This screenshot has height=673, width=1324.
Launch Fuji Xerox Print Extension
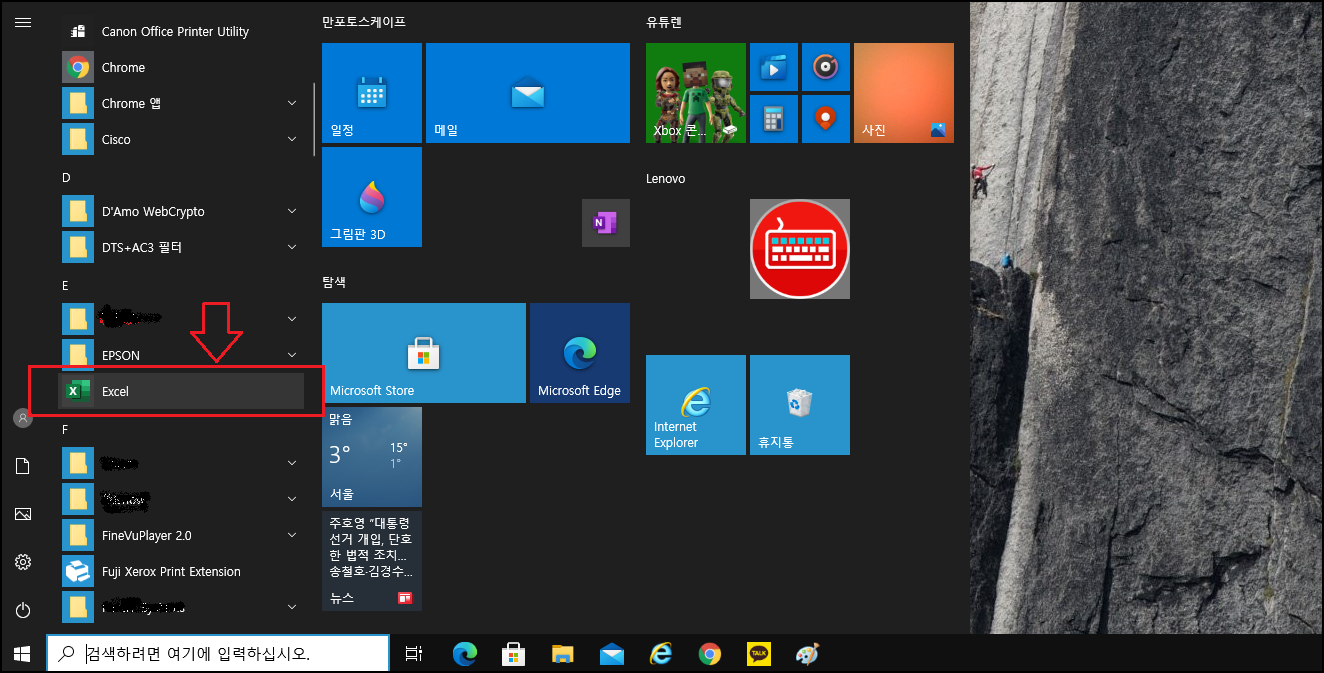(x=181, y=571)
